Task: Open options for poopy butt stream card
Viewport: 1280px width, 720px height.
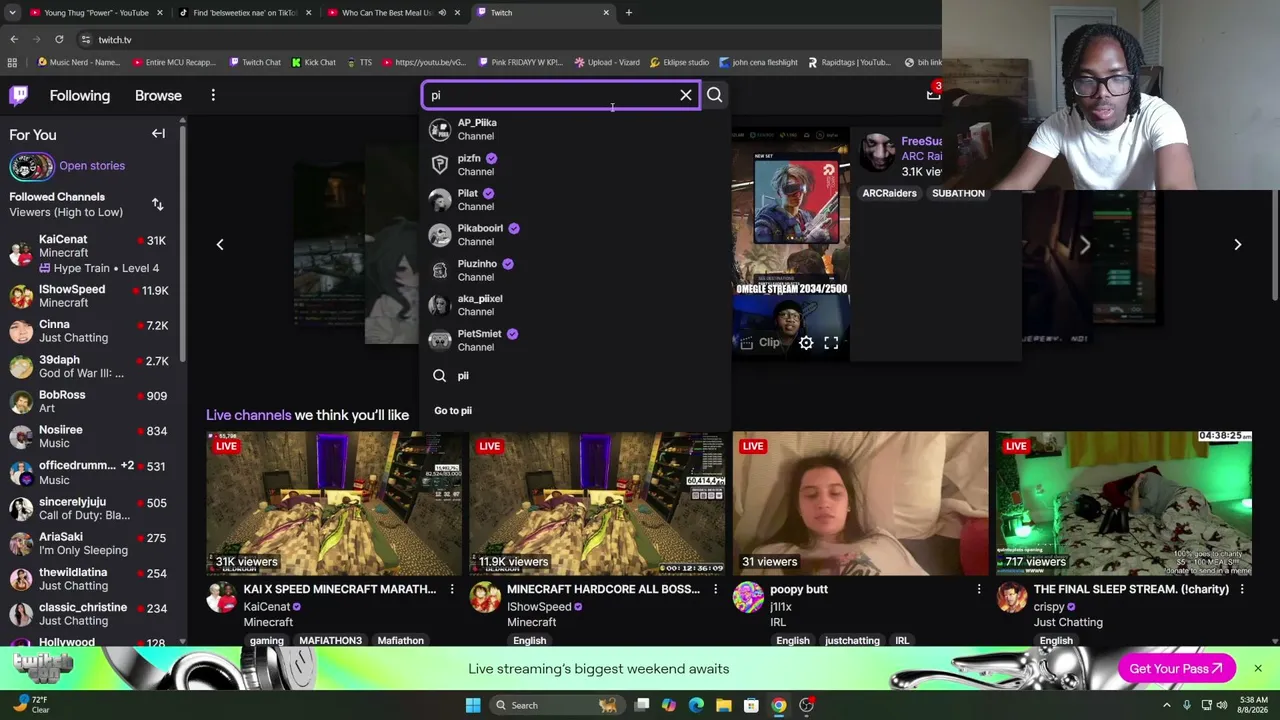Action: (x=979, y=590)
